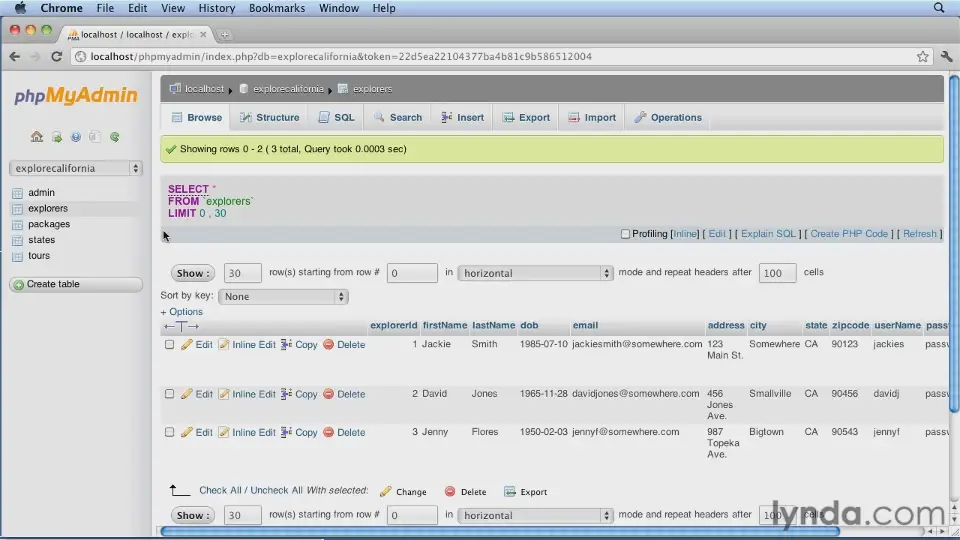Image resolution: width=960 pixels, height=540 pixels.
Task: Click the top Show button
Action: pos(193,273)
